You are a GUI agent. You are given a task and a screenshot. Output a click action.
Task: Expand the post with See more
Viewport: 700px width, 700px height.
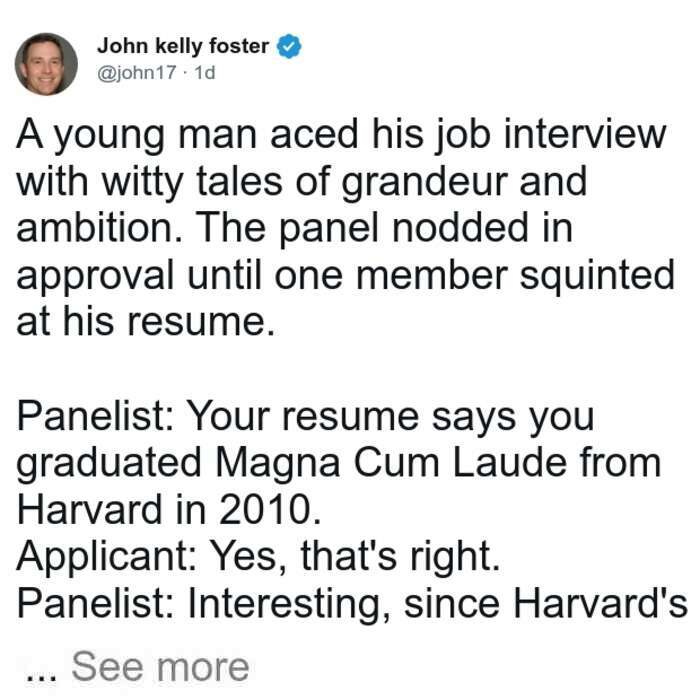(160, 667)
